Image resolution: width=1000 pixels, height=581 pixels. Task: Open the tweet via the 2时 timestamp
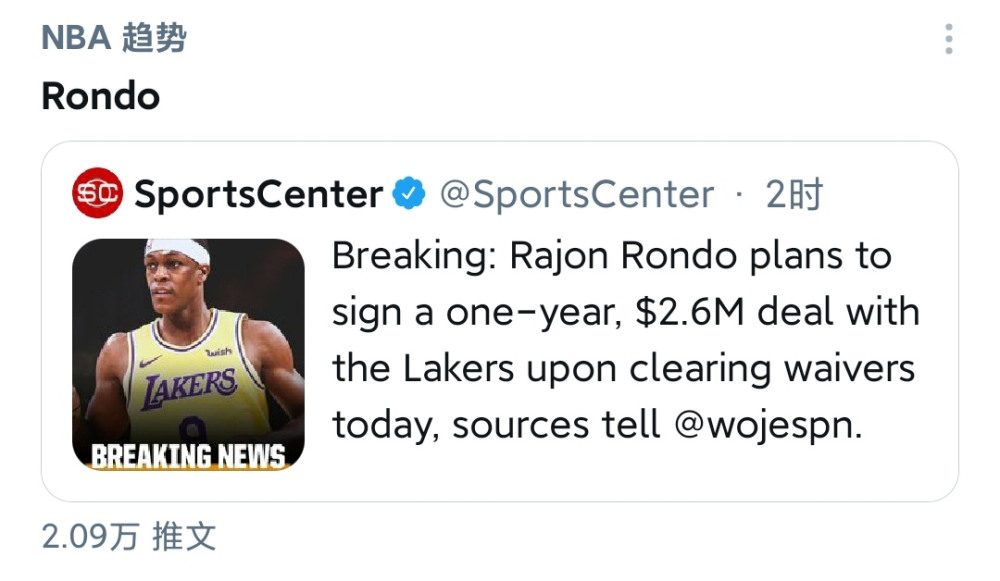(794, 194)
